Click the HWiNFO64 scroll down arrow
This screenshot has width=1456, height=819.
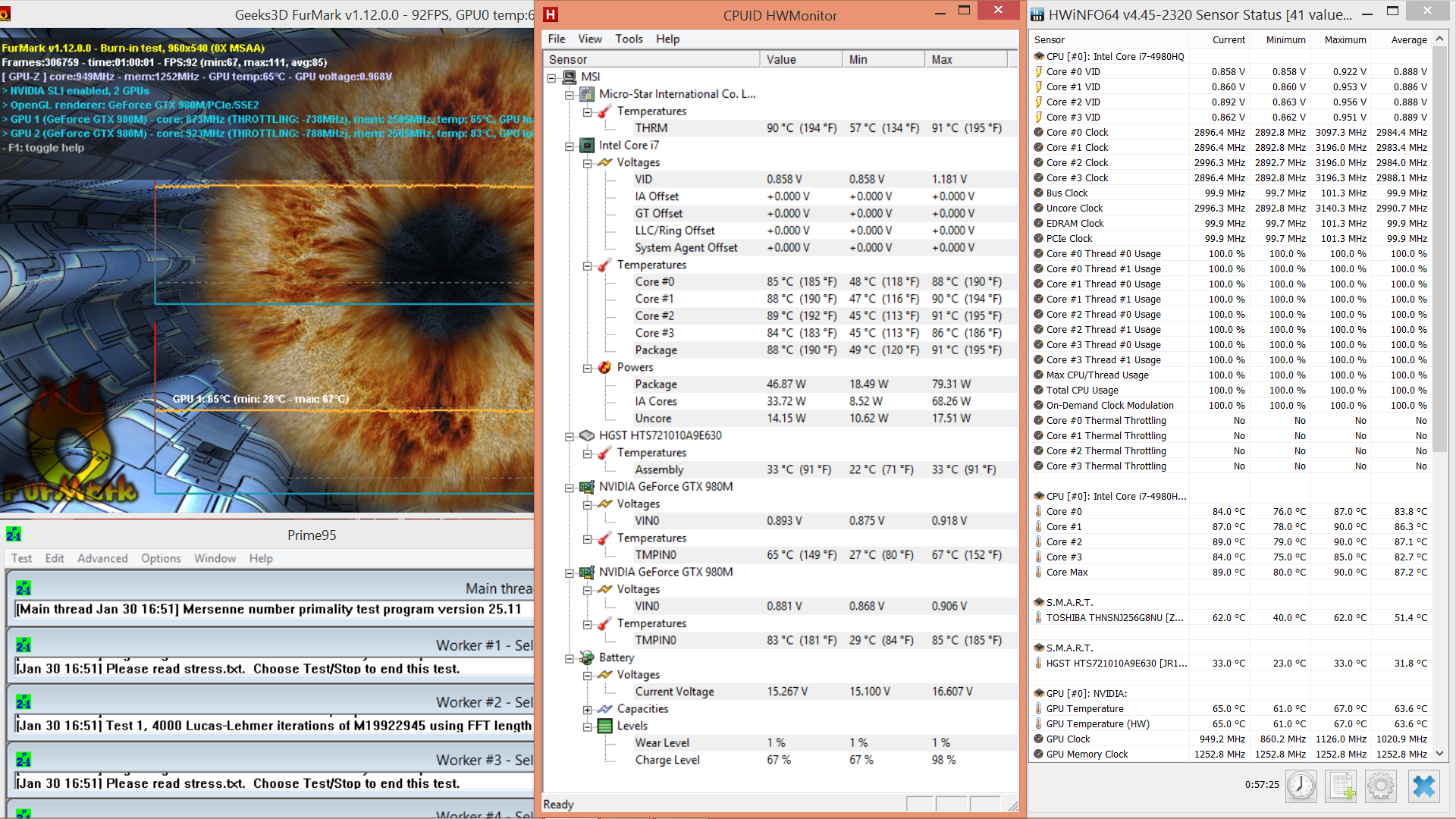coord(1439,754)
